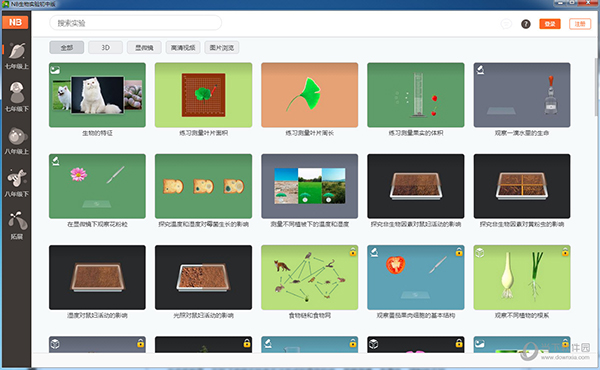Open the message bubble icon near help
600x370 pixels.
tap(506, 24)
